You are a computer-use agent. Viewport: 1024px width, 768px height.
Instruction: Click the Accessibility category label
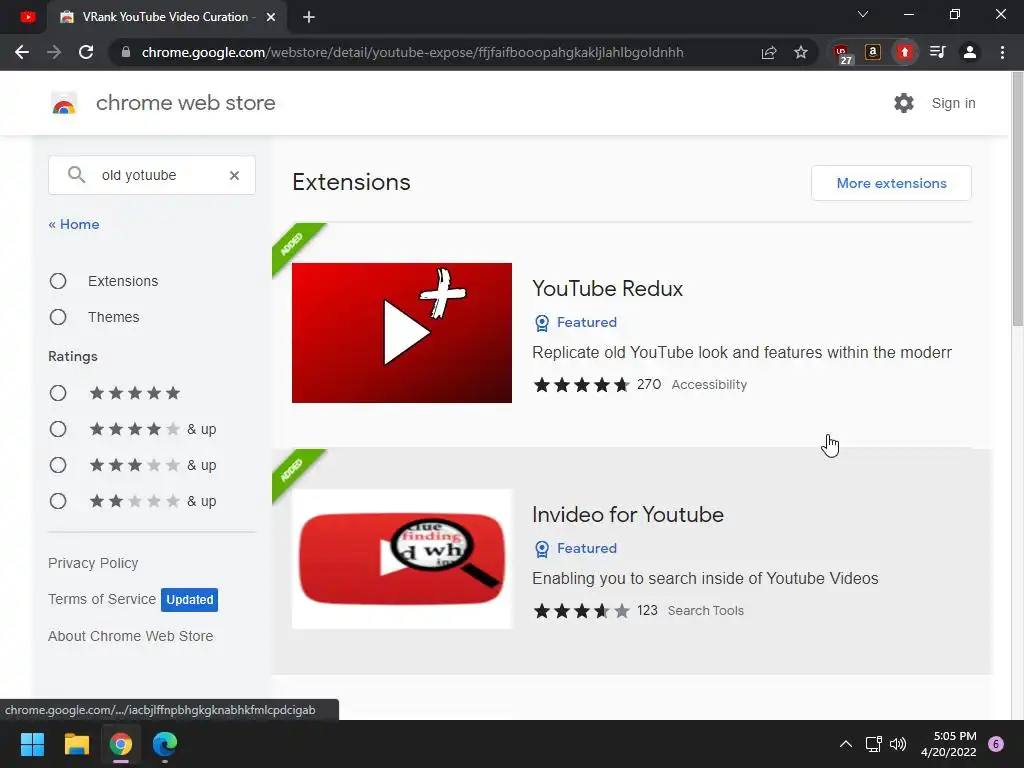tap(709, 385)
